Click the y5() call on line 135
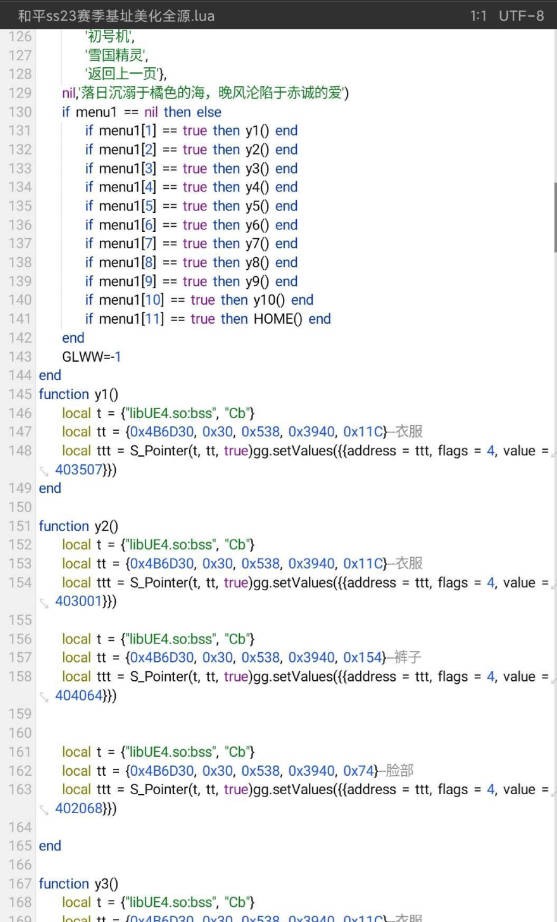The image size is (557, 922). pos(257,206)
